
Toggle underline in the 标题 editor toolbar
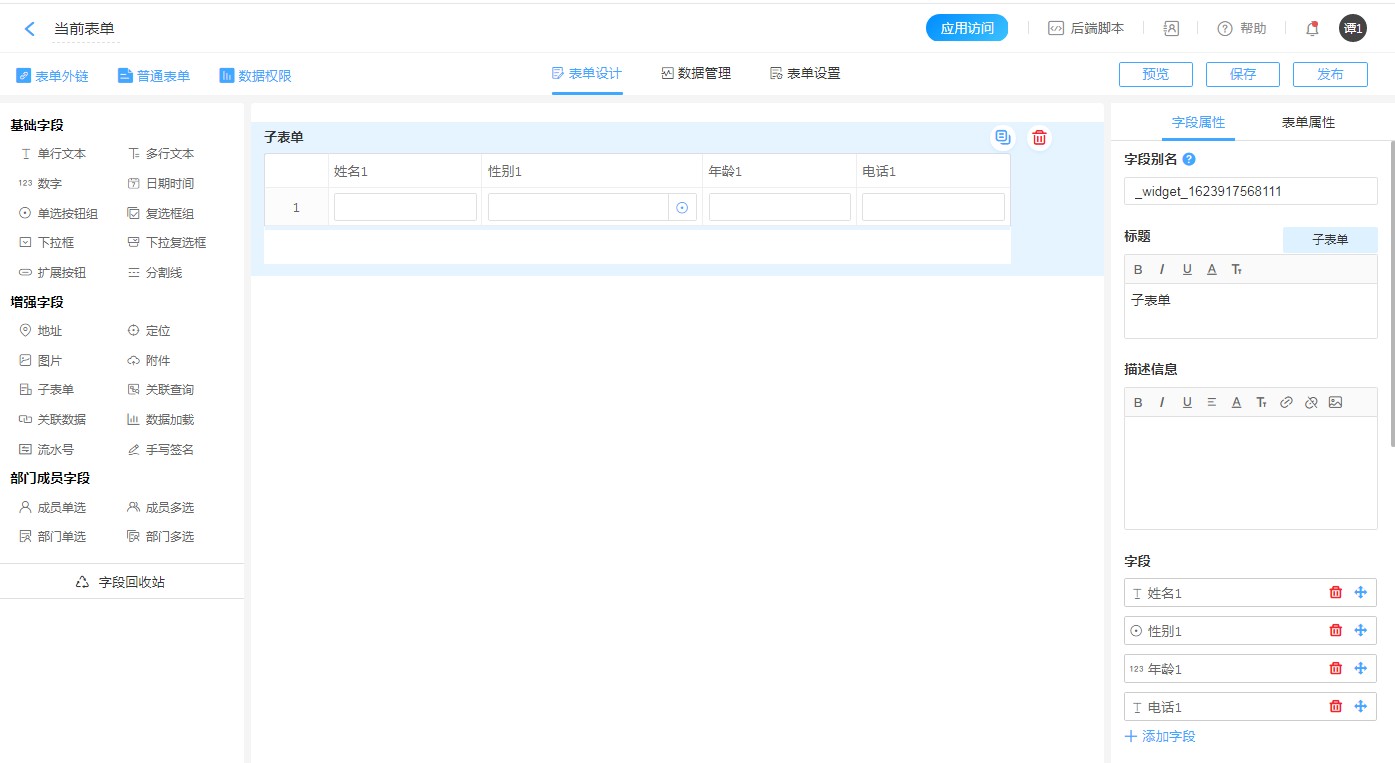(1187, 270)
